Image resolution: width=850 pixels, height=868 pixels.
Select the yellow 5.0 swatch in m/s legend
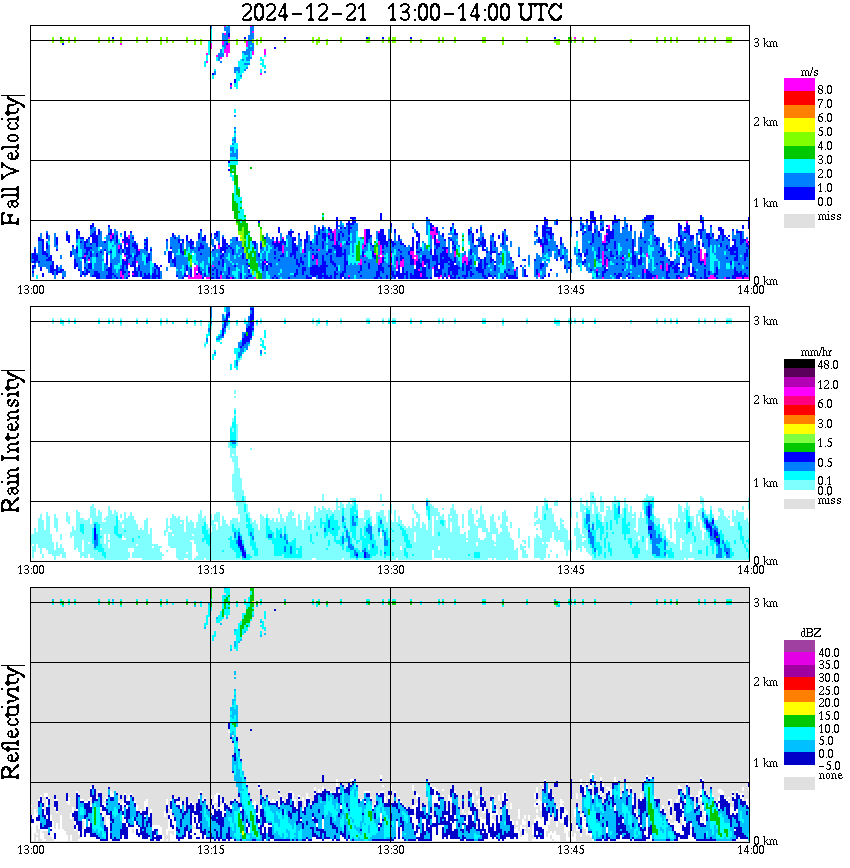(x=799, y=127)
